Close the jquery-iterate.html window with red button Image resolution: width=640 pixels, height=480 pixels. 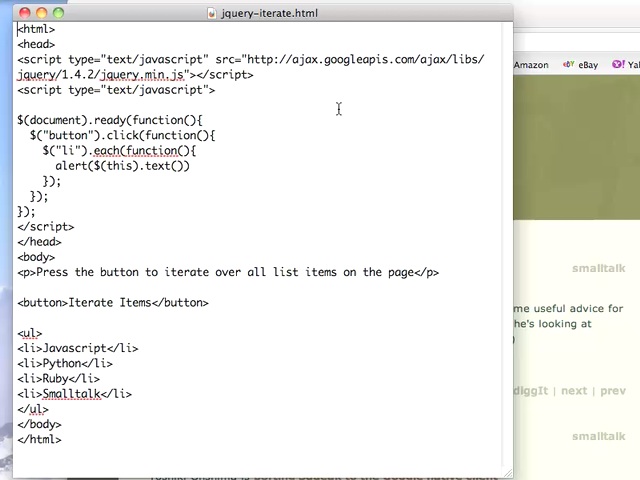25,13
